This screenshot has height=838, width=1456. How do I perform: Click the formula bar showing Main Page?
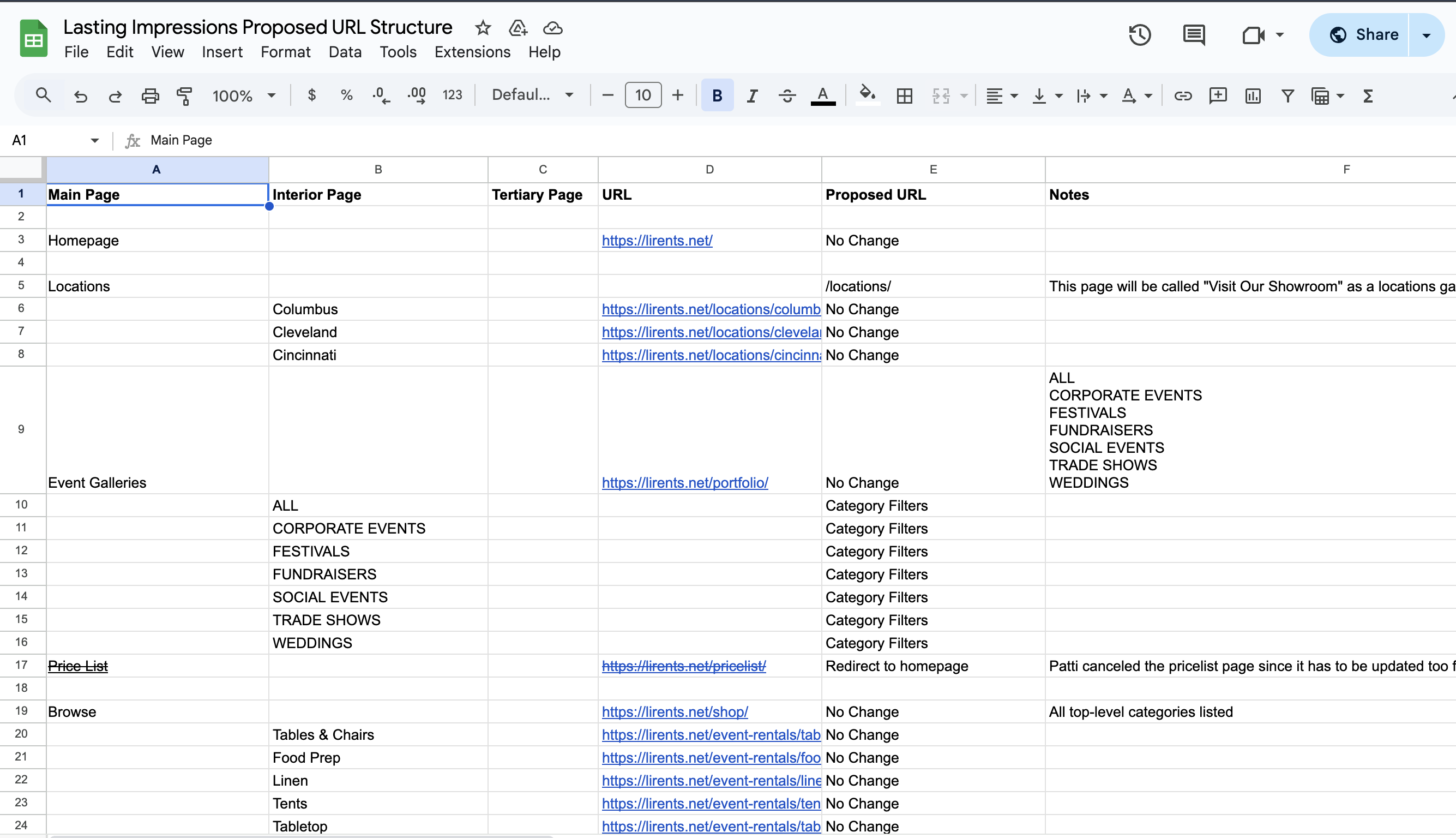(799, 140)
